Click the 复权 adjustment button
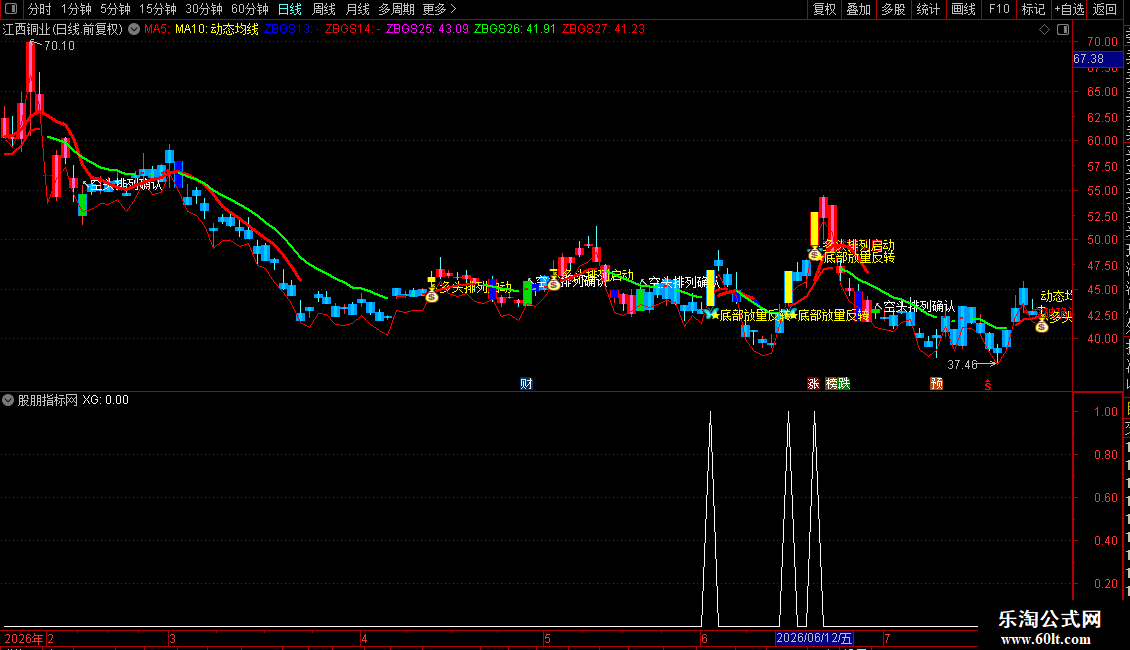This screenshot has height=650, width=1130. coord(824,9)
